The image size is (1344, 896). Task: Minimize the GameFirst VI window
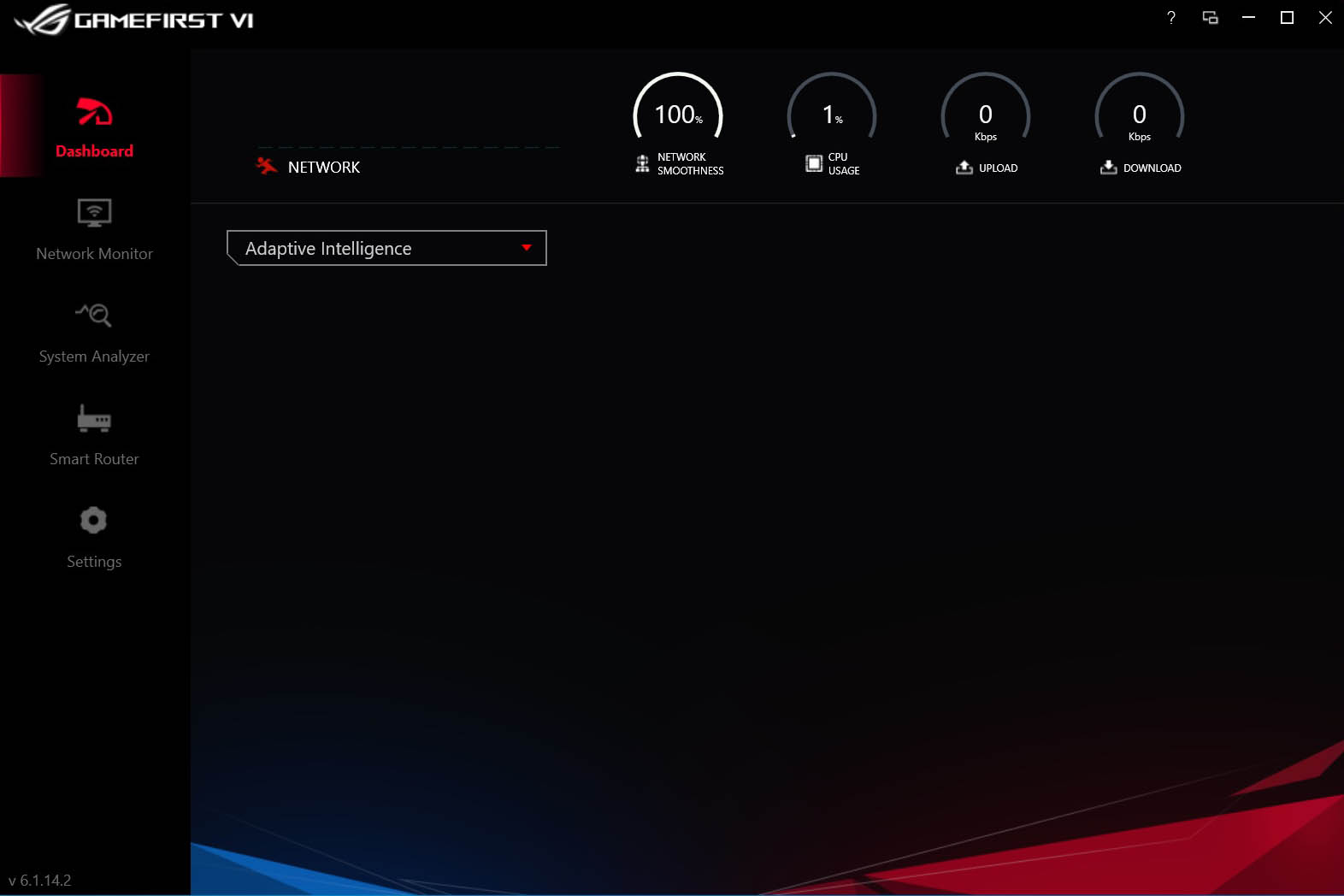click(1248, 17)
